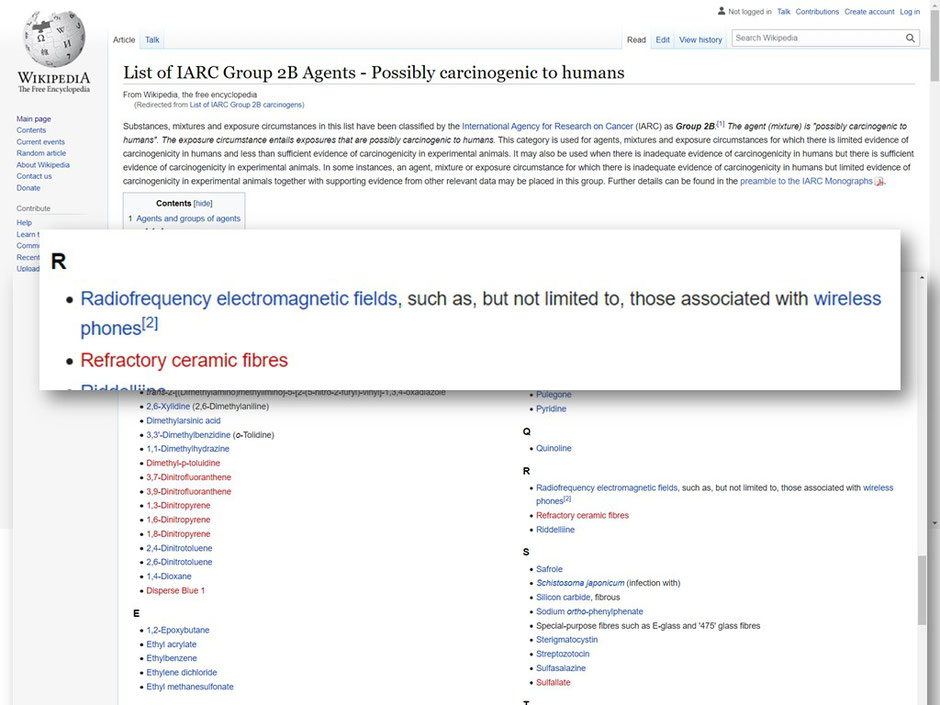Open the 1,1-Dimethylhydrazine link
Screen dimensions: 940x705
click(188, 449)
